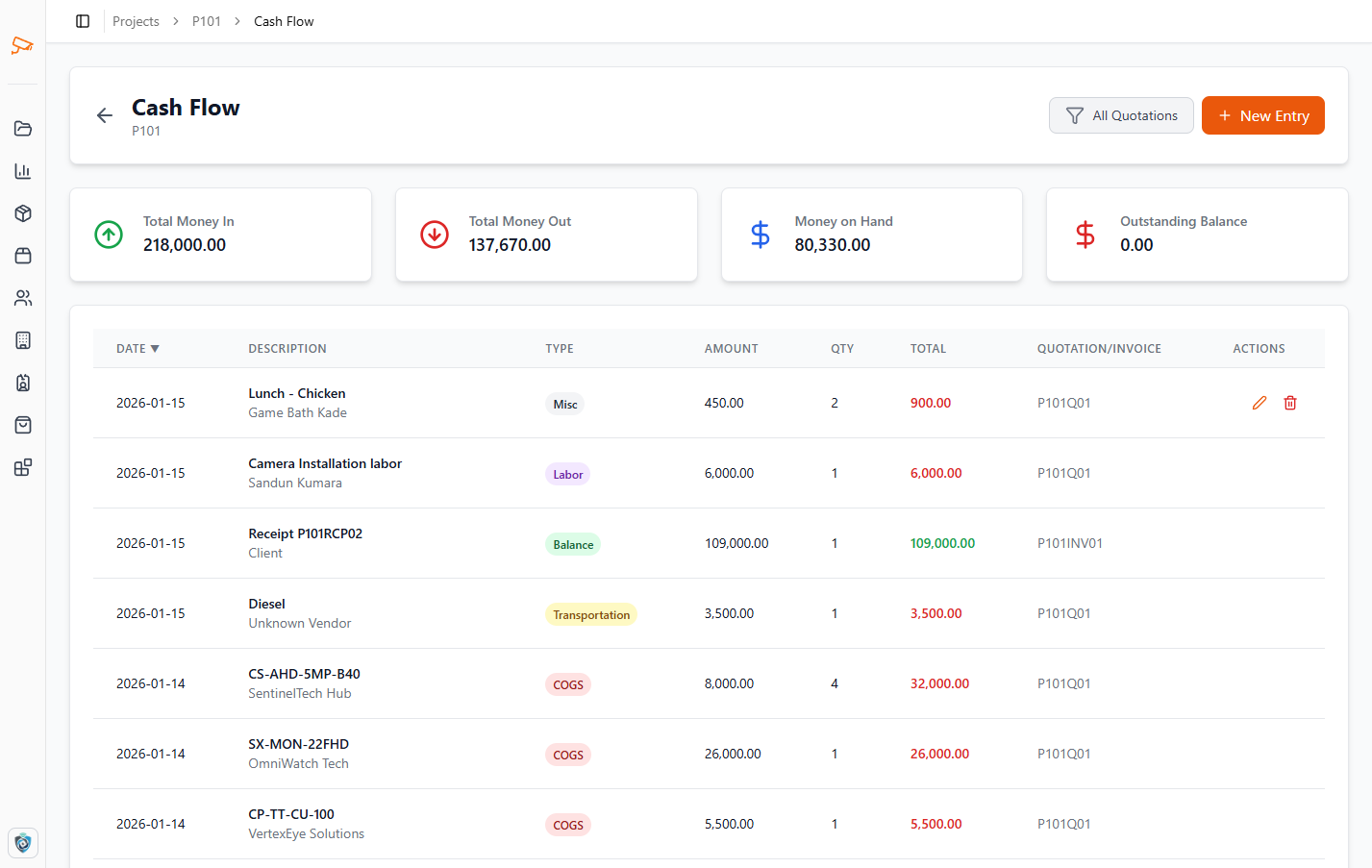Open the P101INV01 invoice reference
Image resolution: width=1372 pixels, height=868 pixels.
coord(1069,543)
